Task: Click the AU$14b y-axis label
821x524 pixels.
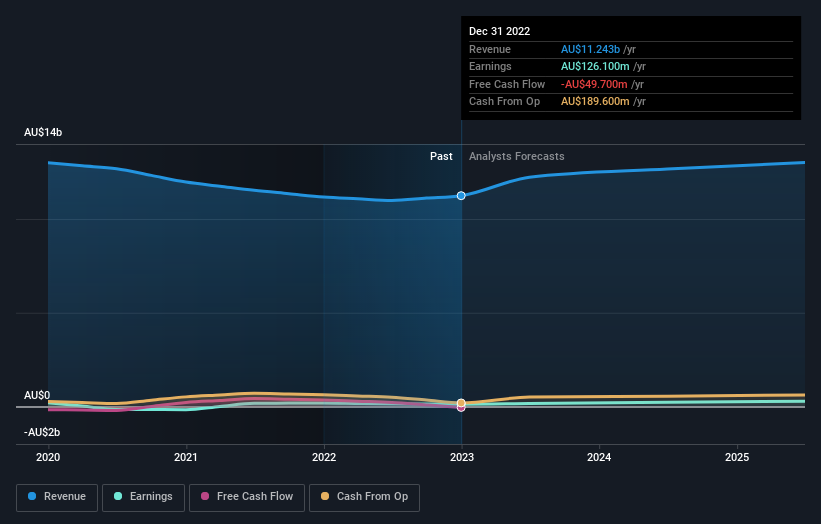Action: tap(43, 132)
